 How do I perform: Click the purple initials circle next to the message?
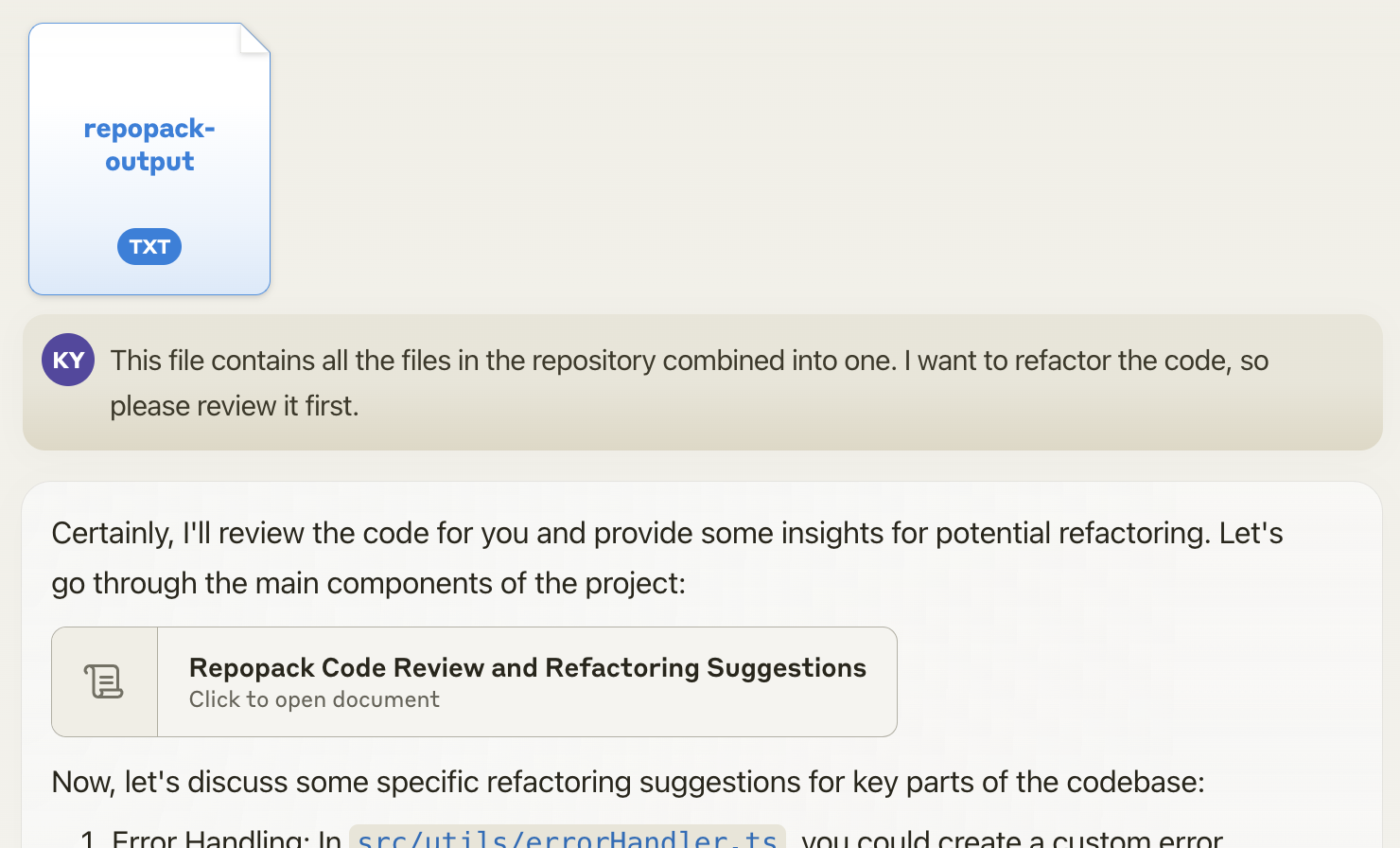67,360
